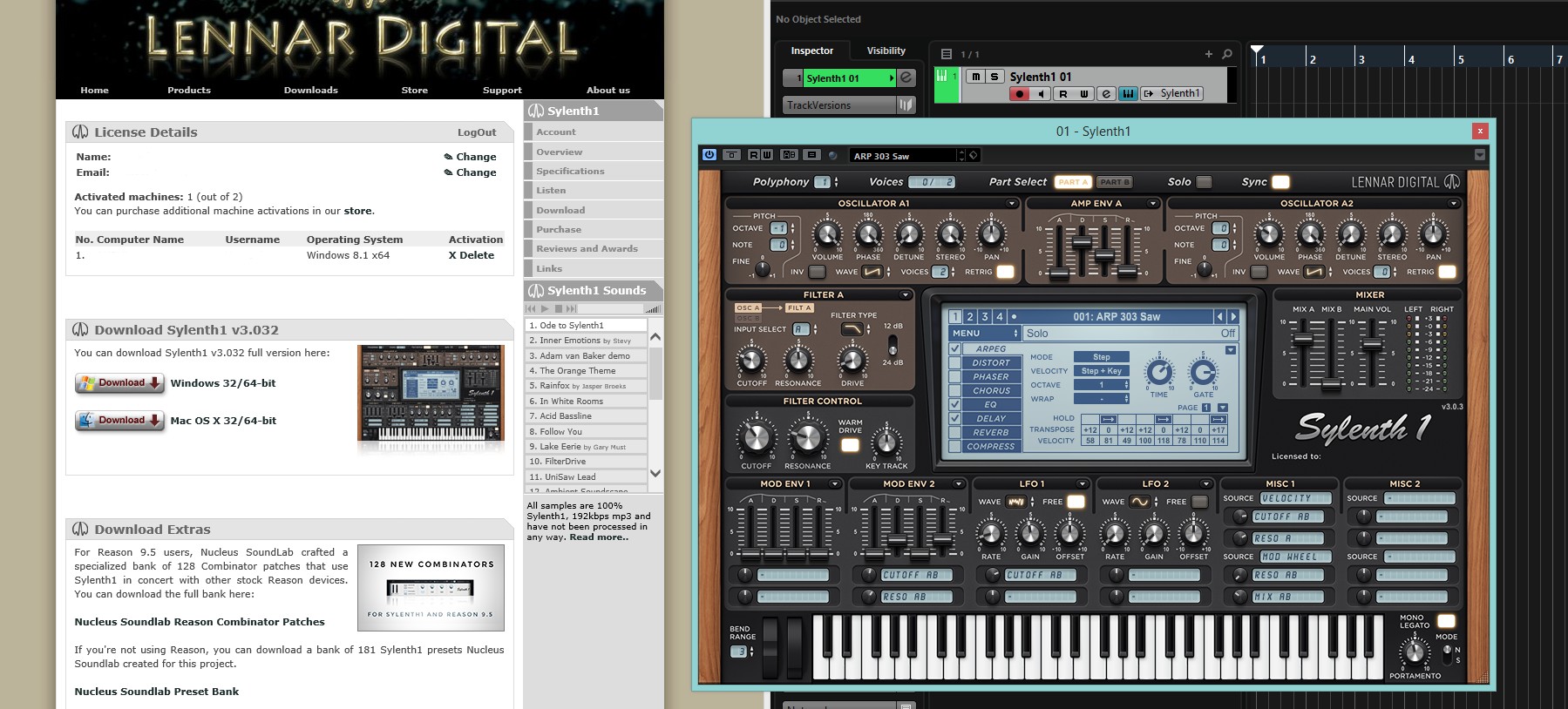Enable the CHORUS effect checkbox

(955, 390)
